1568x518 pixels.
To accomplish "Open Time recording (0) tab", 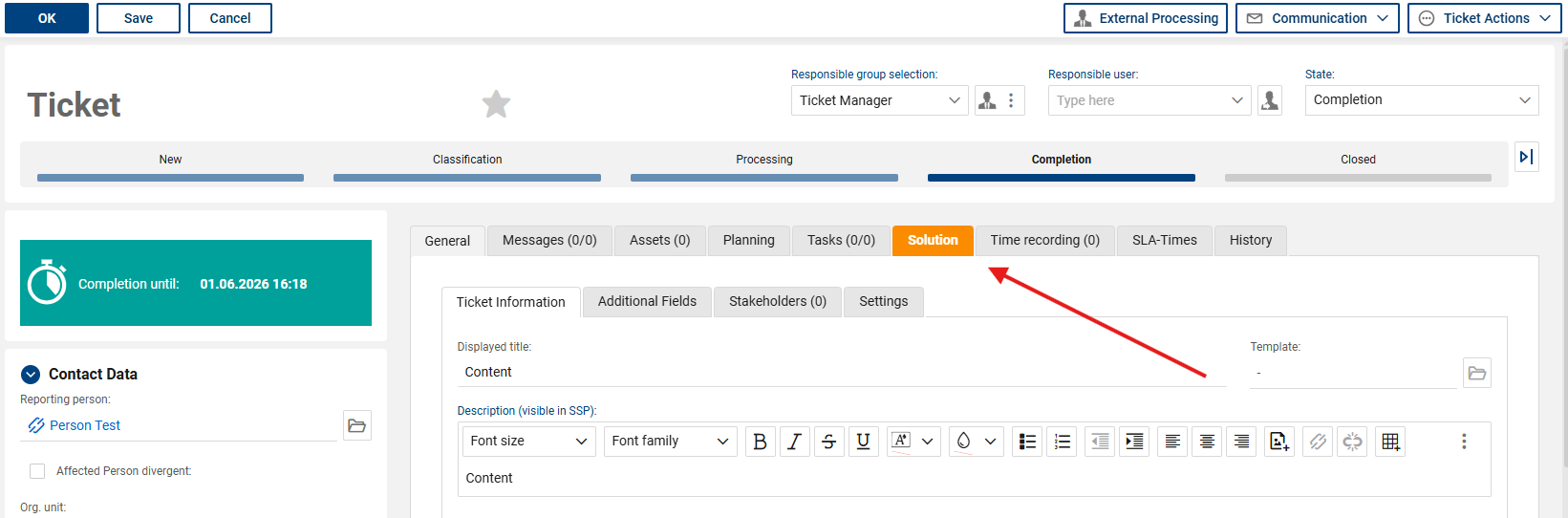I will (x=1044, y=240).
